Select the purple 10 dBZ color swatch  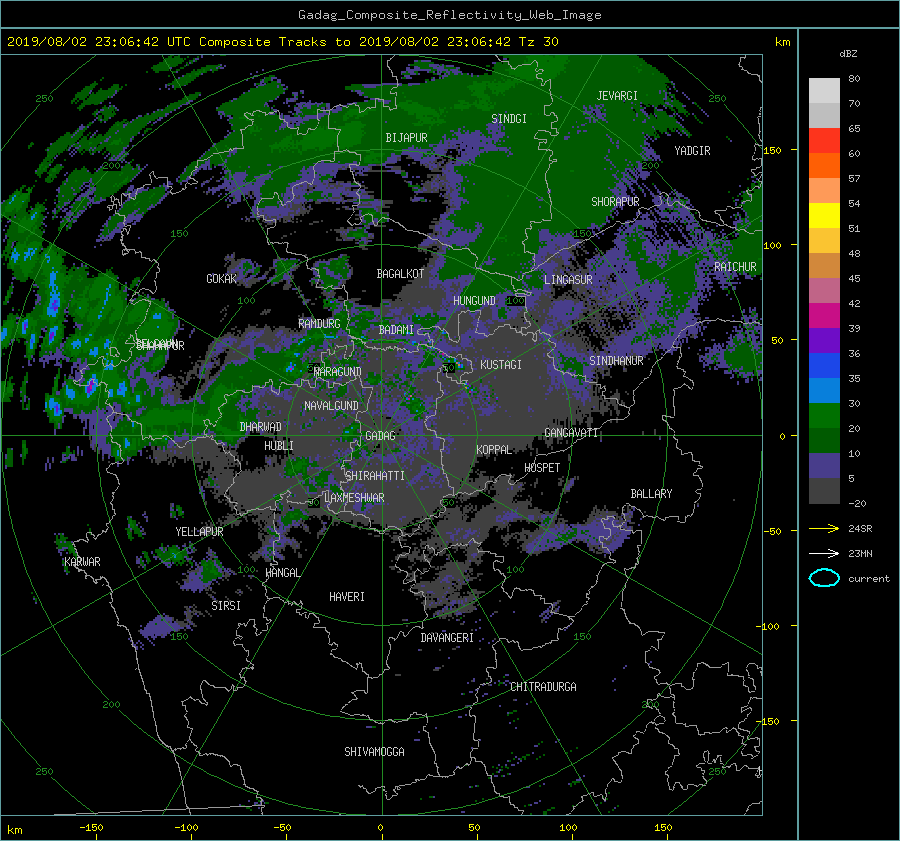[x=824, y=466]
